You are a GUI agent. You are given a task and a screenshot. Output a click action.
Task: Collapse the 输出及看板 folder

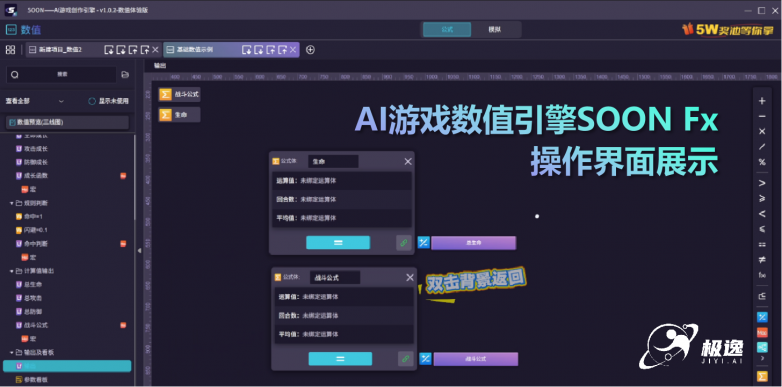pos(12,352)
